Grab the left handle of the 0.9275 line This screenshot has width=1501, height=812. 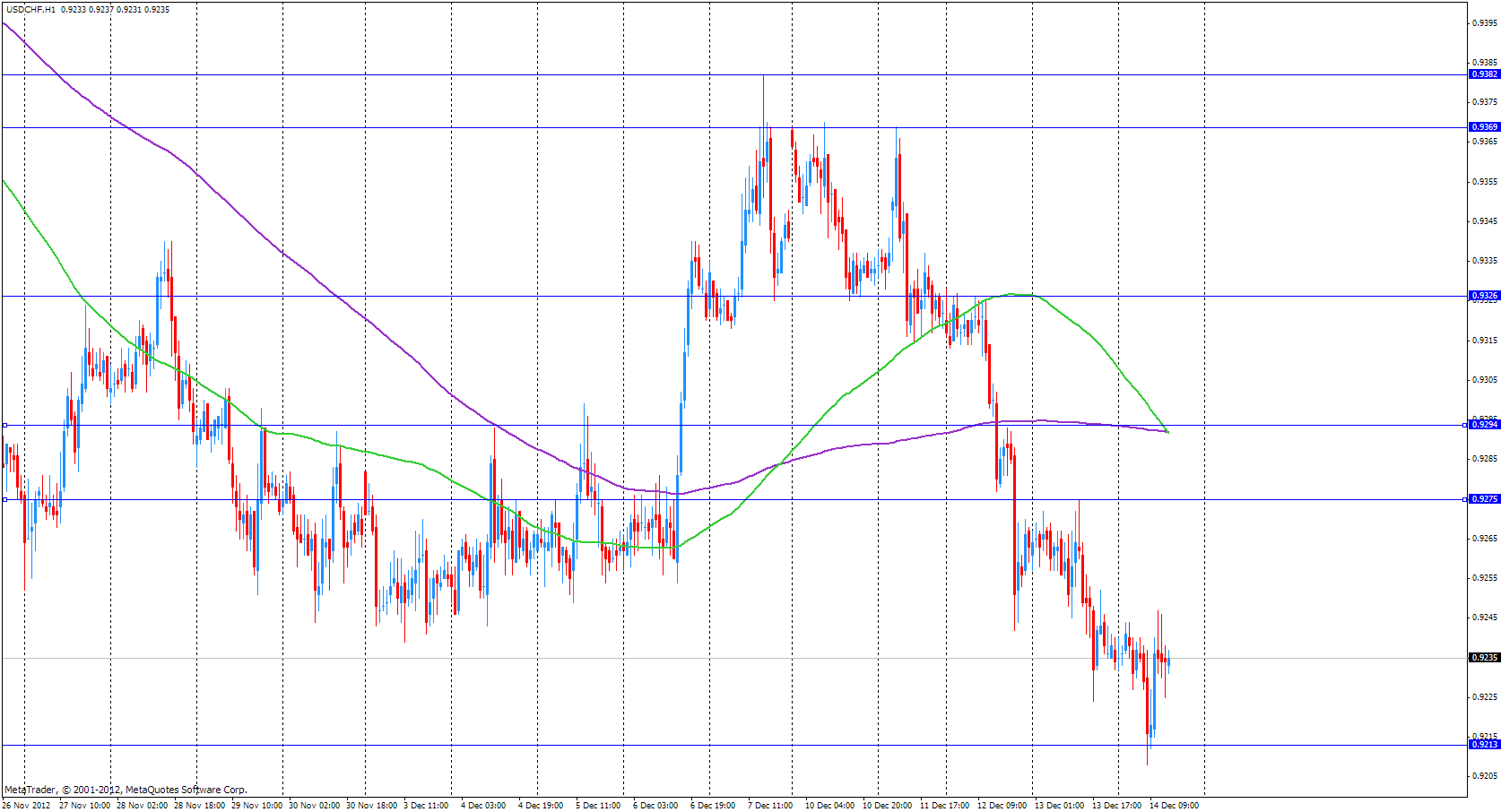pos(4,499)
